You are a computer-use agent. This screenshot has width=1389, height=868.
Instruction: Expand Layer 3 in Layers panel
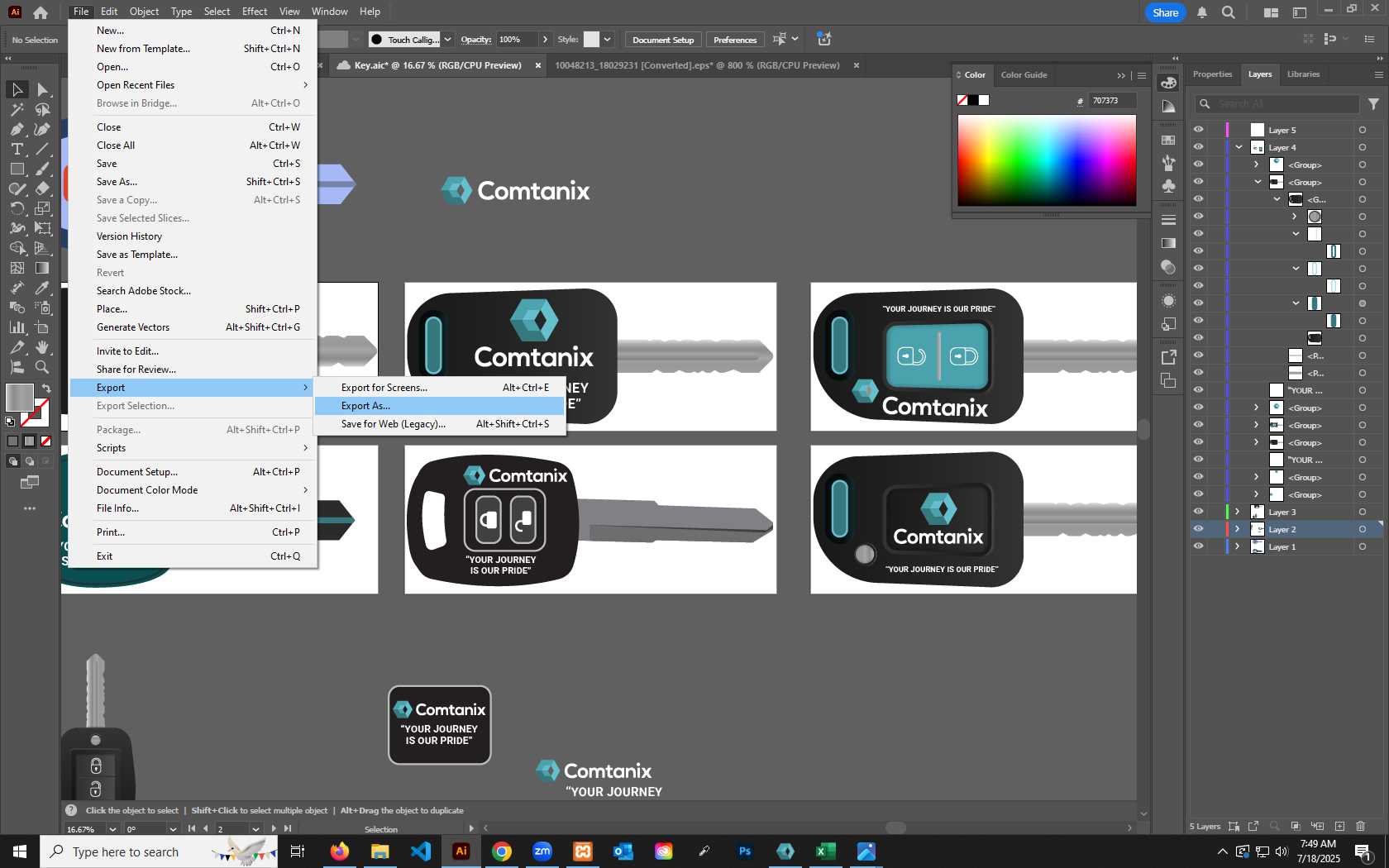(x=1238, y=512)
